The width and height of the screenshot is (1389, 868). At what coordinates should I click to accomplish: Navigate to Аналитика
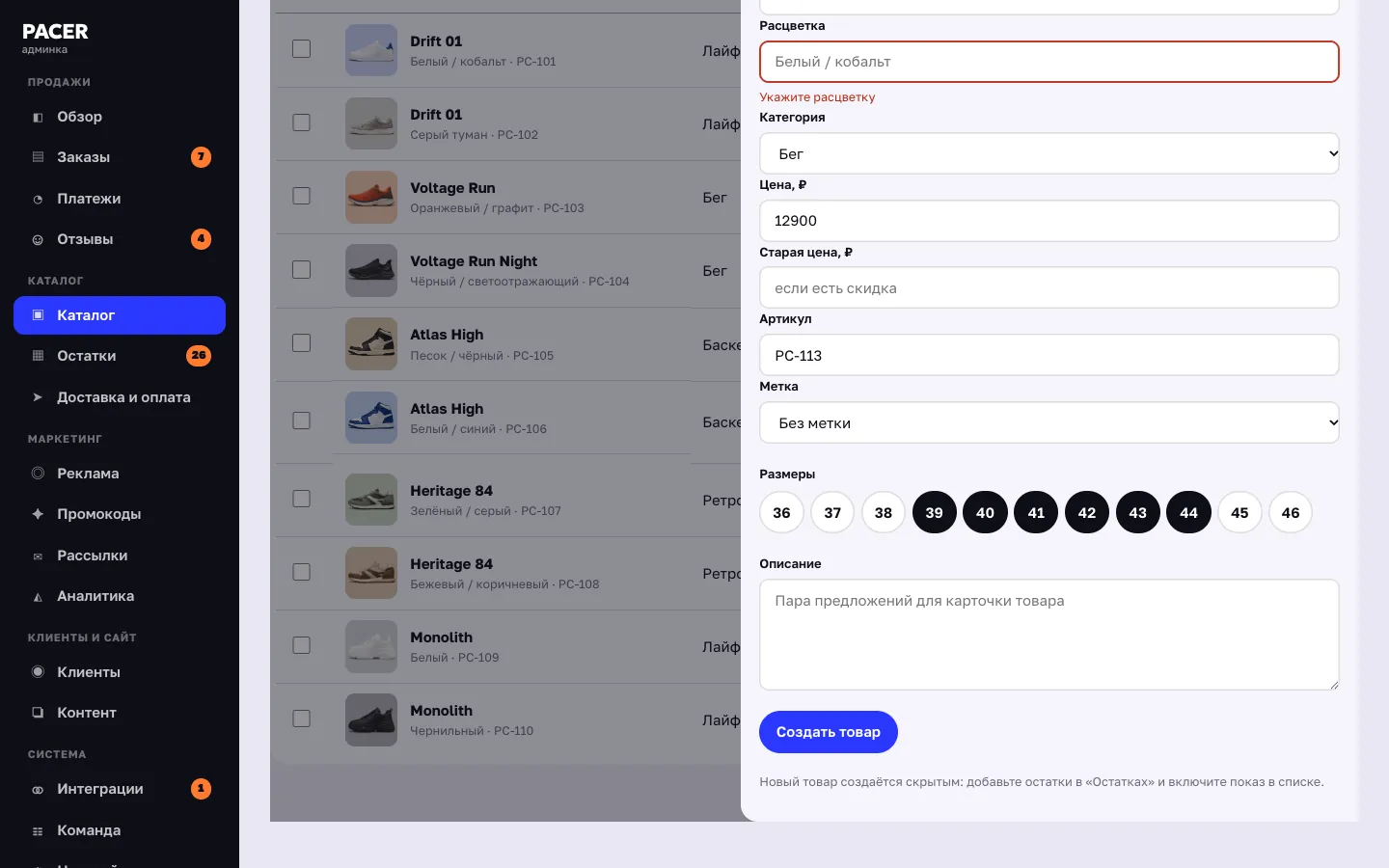click(120, 596)
